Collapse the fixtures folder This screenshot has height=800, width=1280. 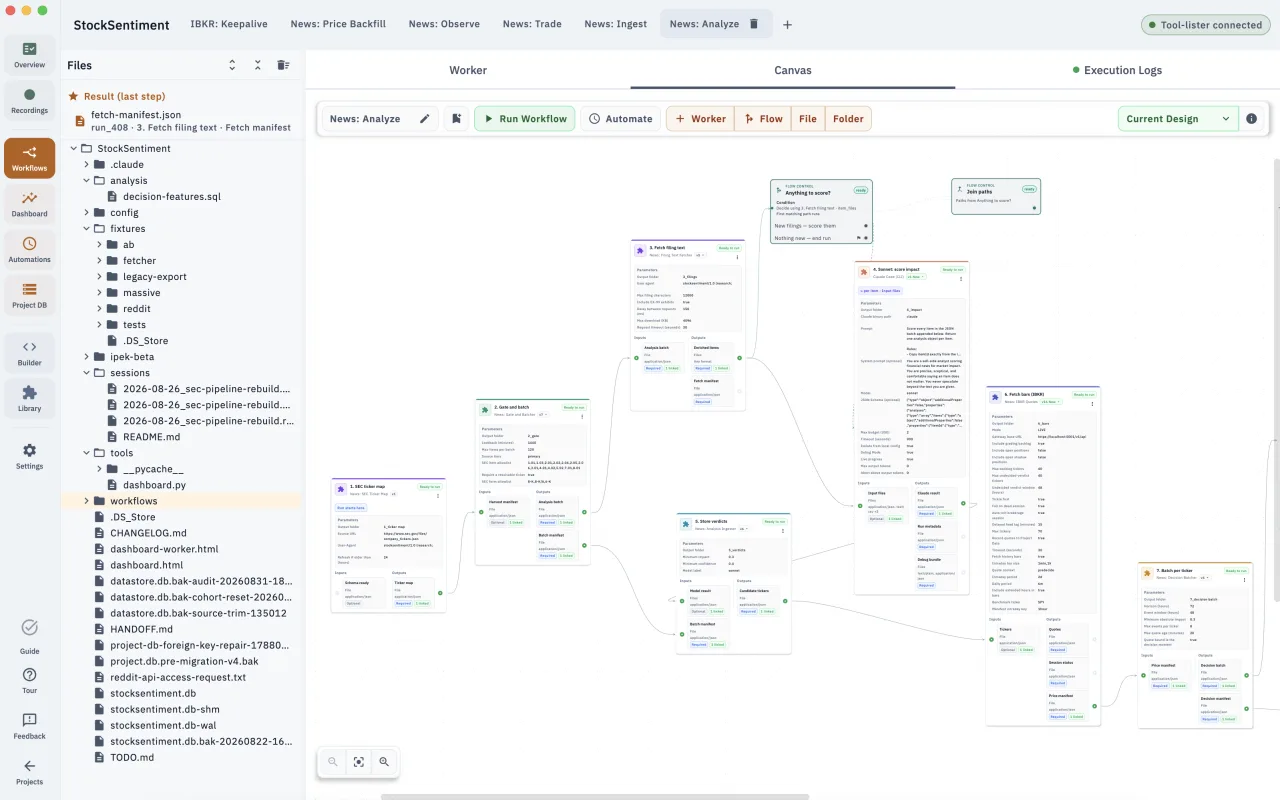[87, 229]
